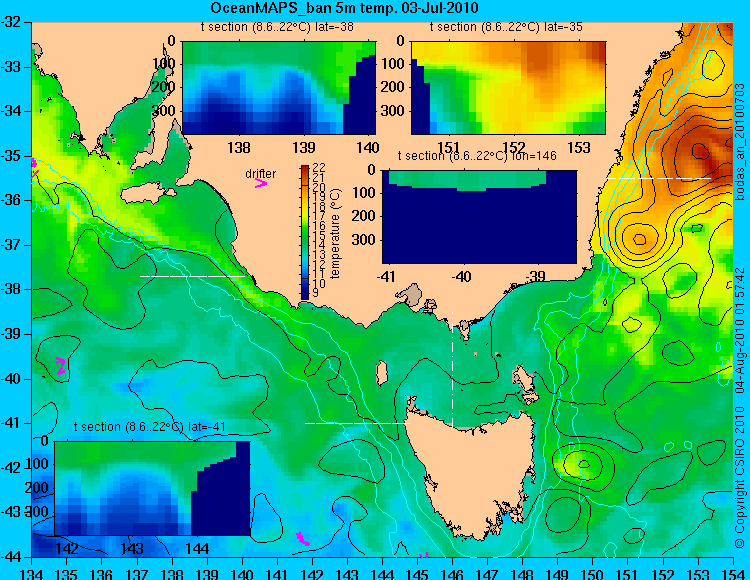Click the dark red 22°C end of color bar
The image size is (750, 580).
[x=305, y=168]
